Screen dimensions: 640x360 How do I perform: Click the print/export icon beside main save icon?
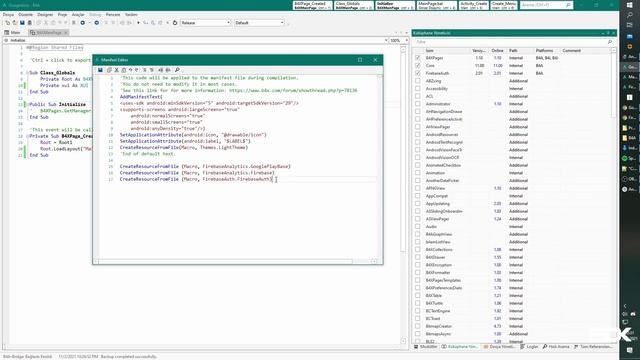click(29, 23)
